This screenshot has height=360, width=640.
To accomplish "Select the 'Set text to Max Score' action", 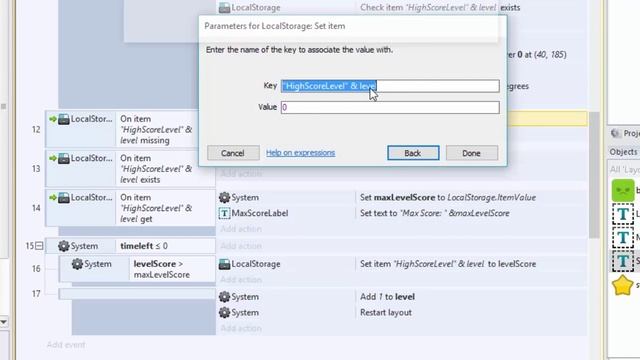I will click(x=434, y=213).
